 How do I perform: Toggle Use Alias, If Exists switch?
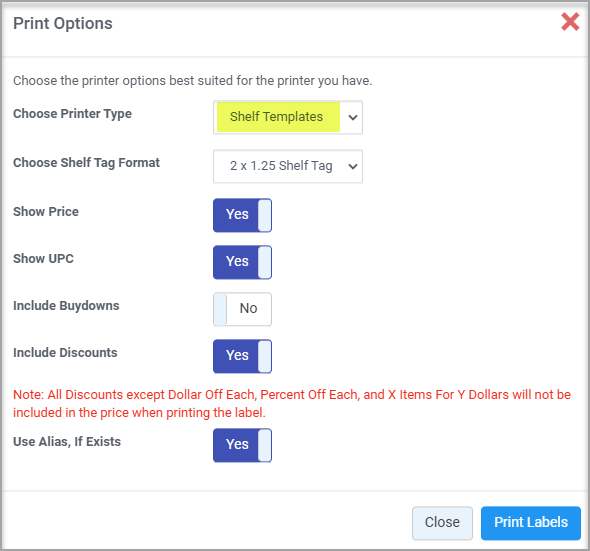pyautogui.click(x=242, y=445)
